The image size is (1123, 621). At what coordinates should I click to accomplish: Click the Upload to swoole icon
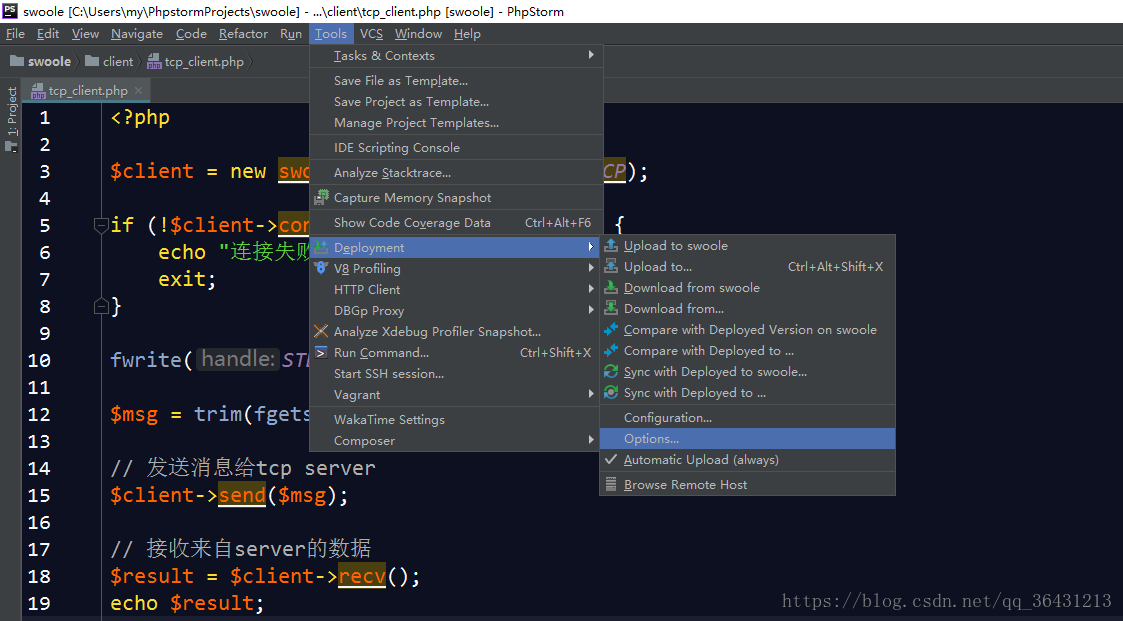[x=611, y=246]
